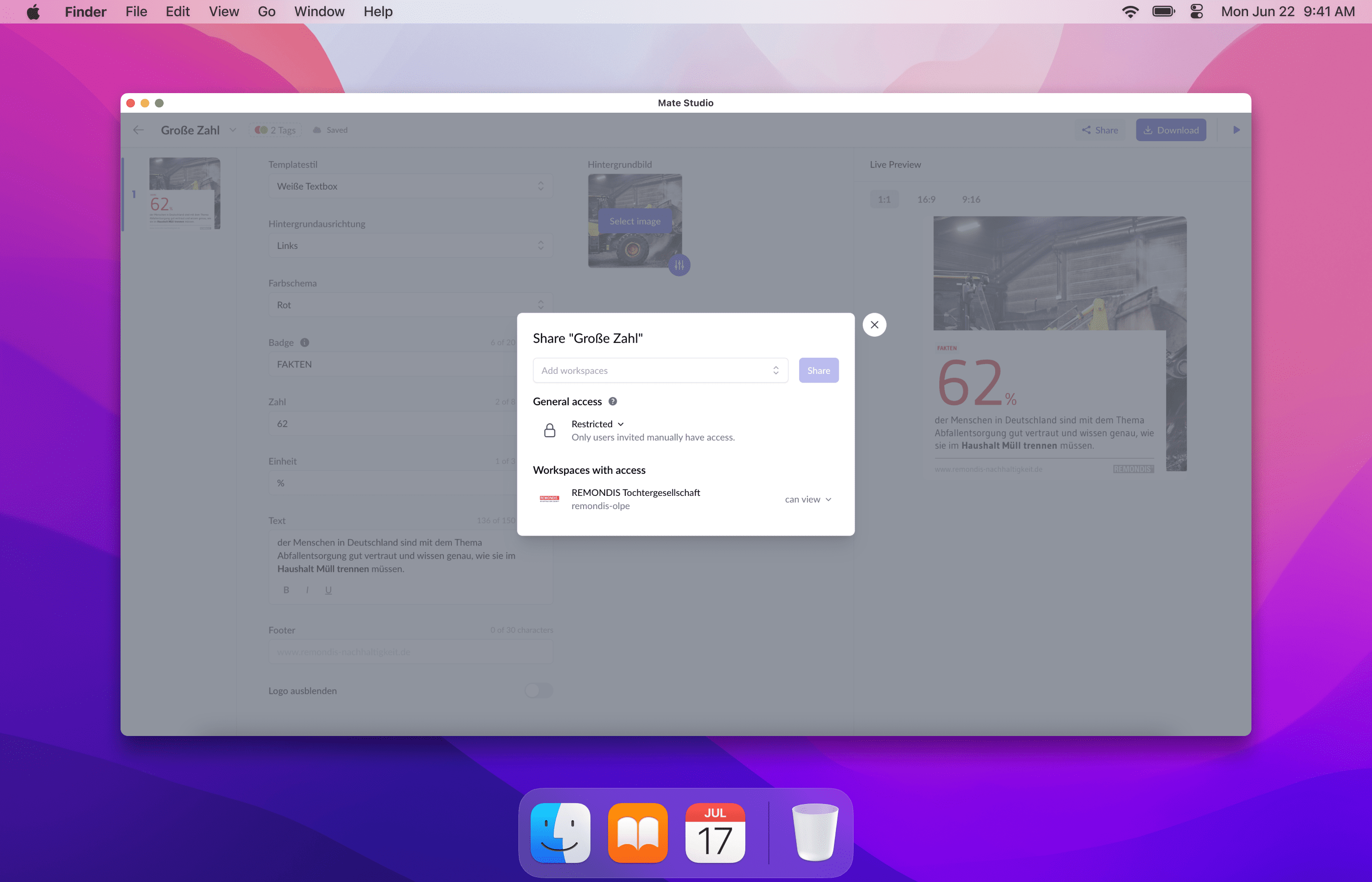
Task: Click the lock icon beside Restricted
Action: pos(550,430)
